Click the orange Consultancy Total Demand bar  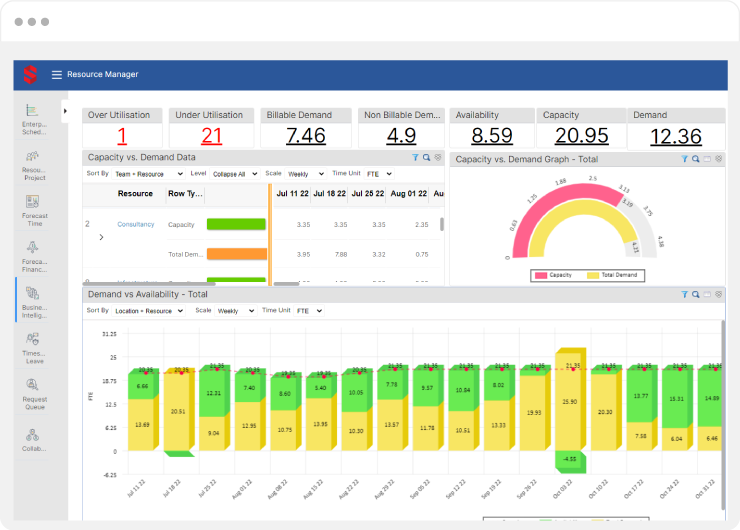[237, 254]
